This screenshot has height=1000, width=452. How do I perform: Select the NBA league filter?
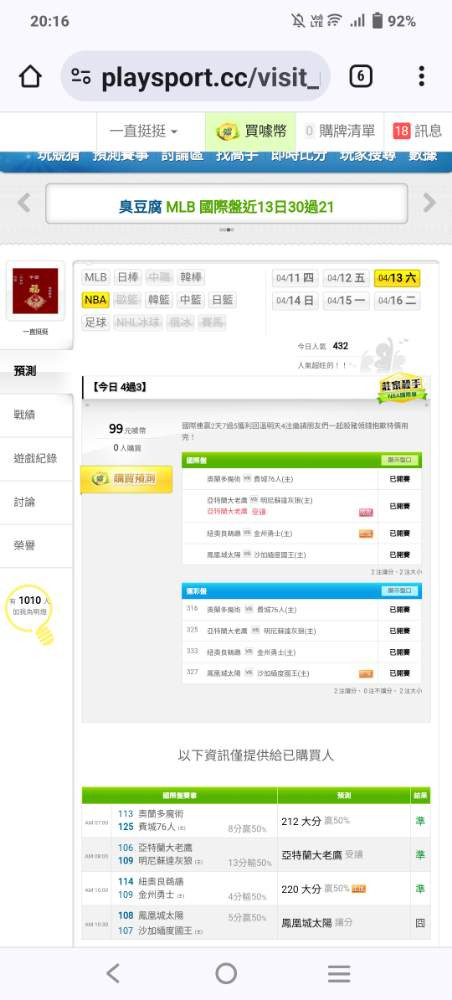95,300
